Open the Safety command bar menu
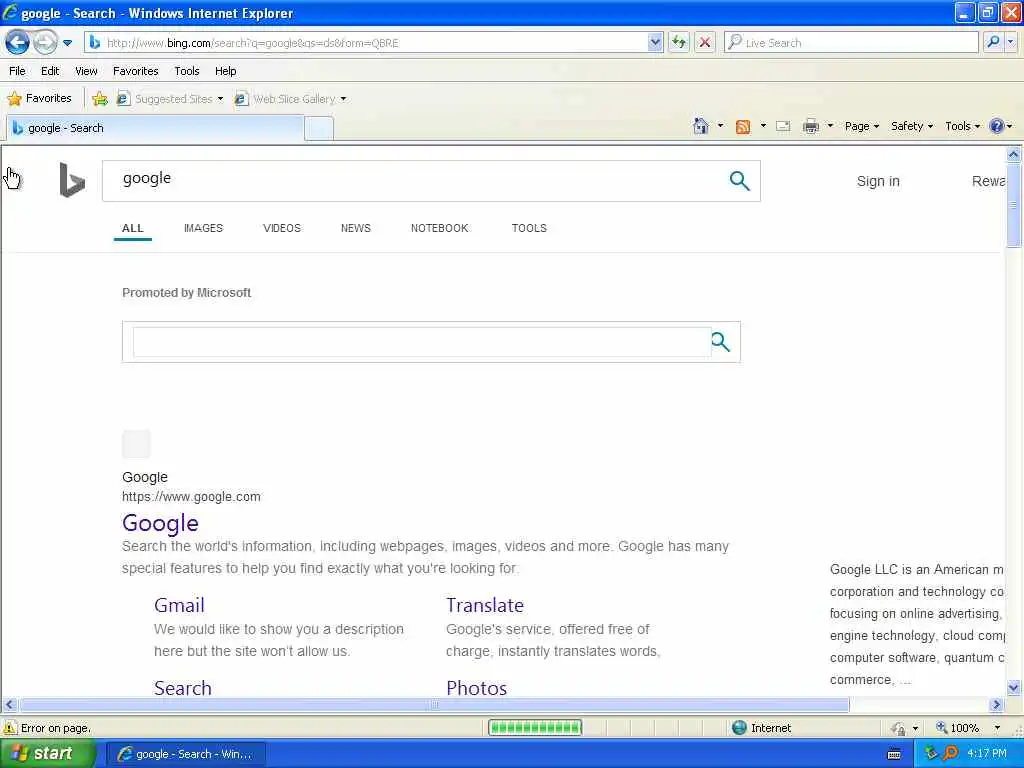This screenshot has width=1024, height=768. (x=912, y=126)
